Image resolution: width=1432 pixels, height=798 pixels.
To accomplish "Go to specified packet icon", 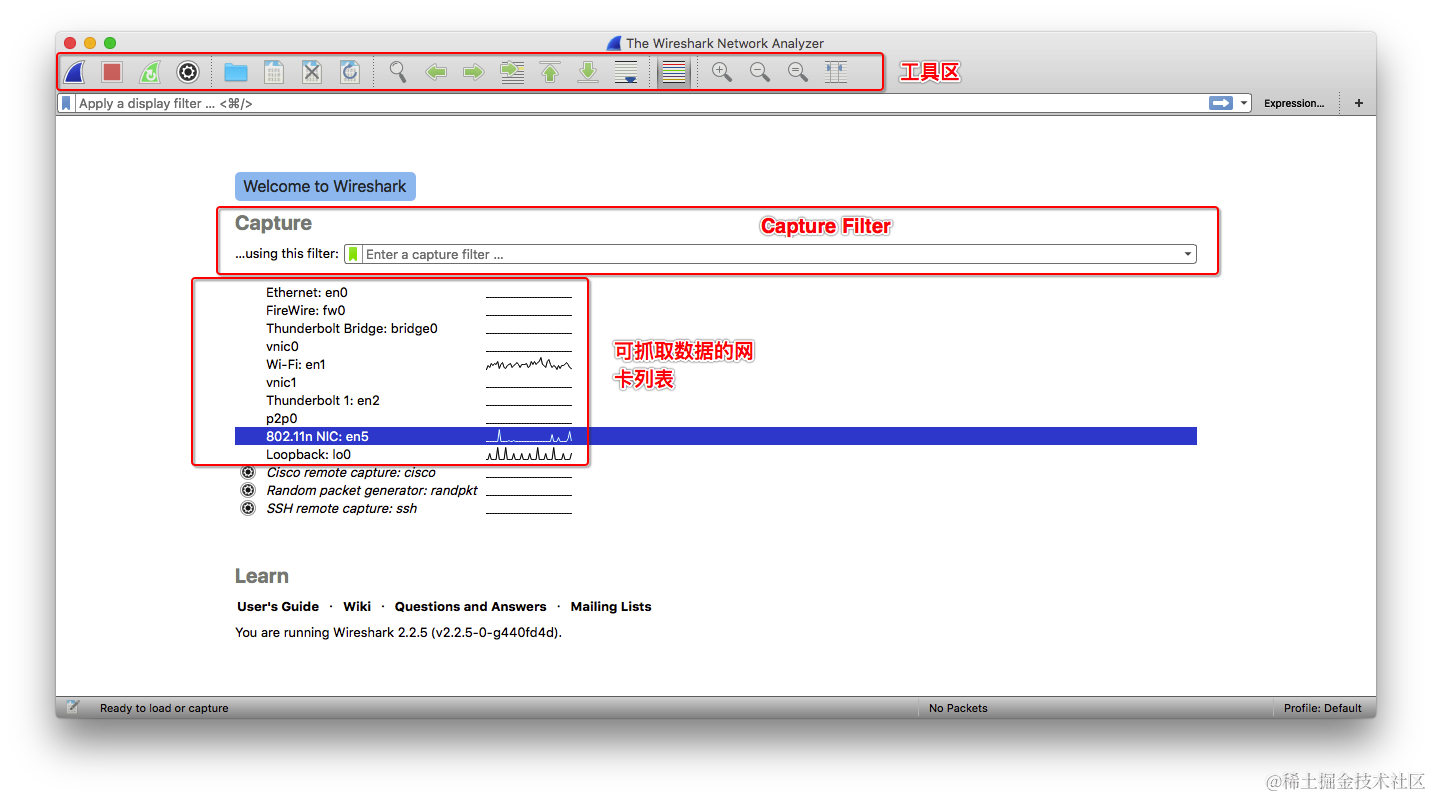I will tap(512, 72).
